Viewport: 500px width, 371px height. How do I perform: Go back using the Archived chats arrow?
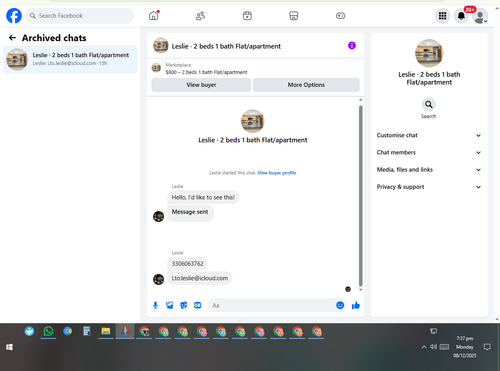click(x=12, y=38)
